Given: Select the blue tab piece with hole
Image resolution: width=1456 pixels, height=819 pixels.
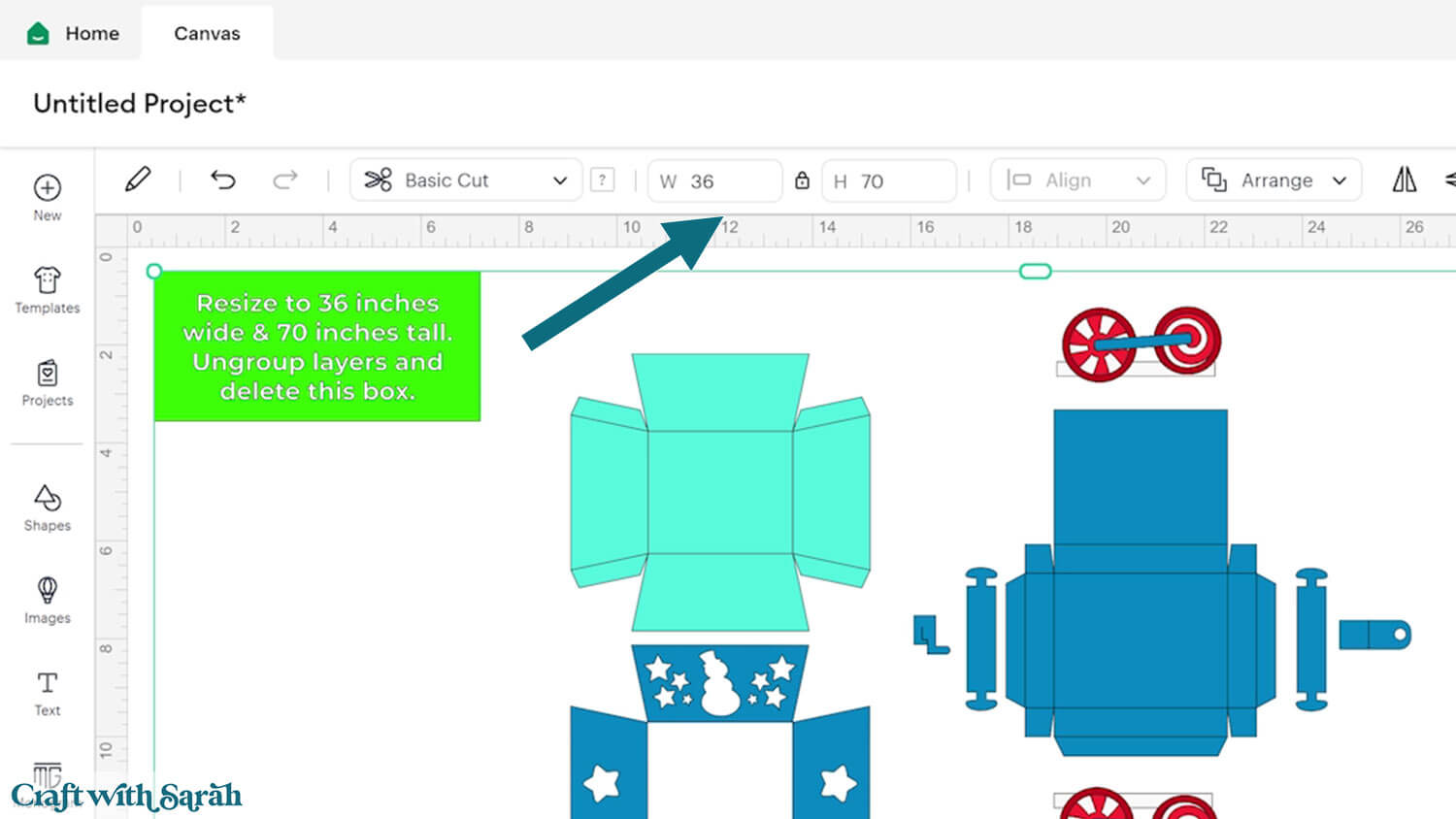Looking at the screenshot, I should pos(1375,635).
